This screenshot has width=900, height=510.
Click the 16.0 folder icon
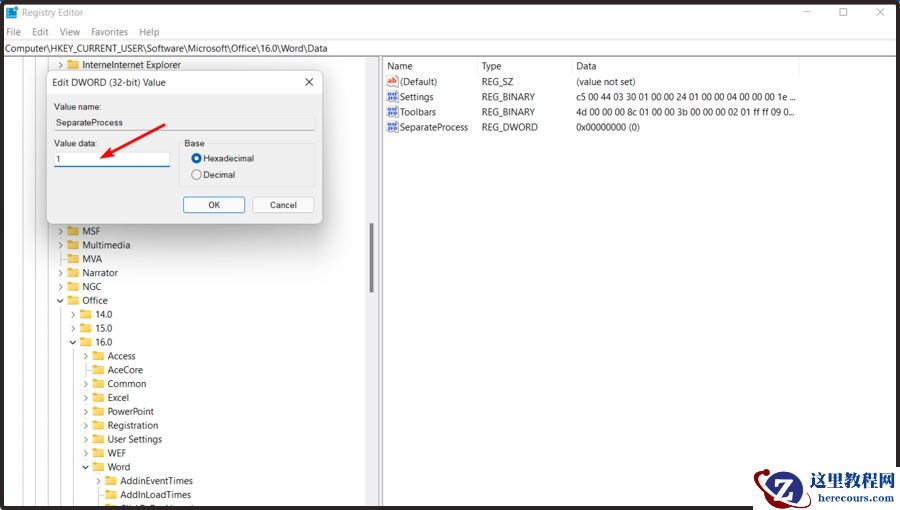(x=86, y=342)
